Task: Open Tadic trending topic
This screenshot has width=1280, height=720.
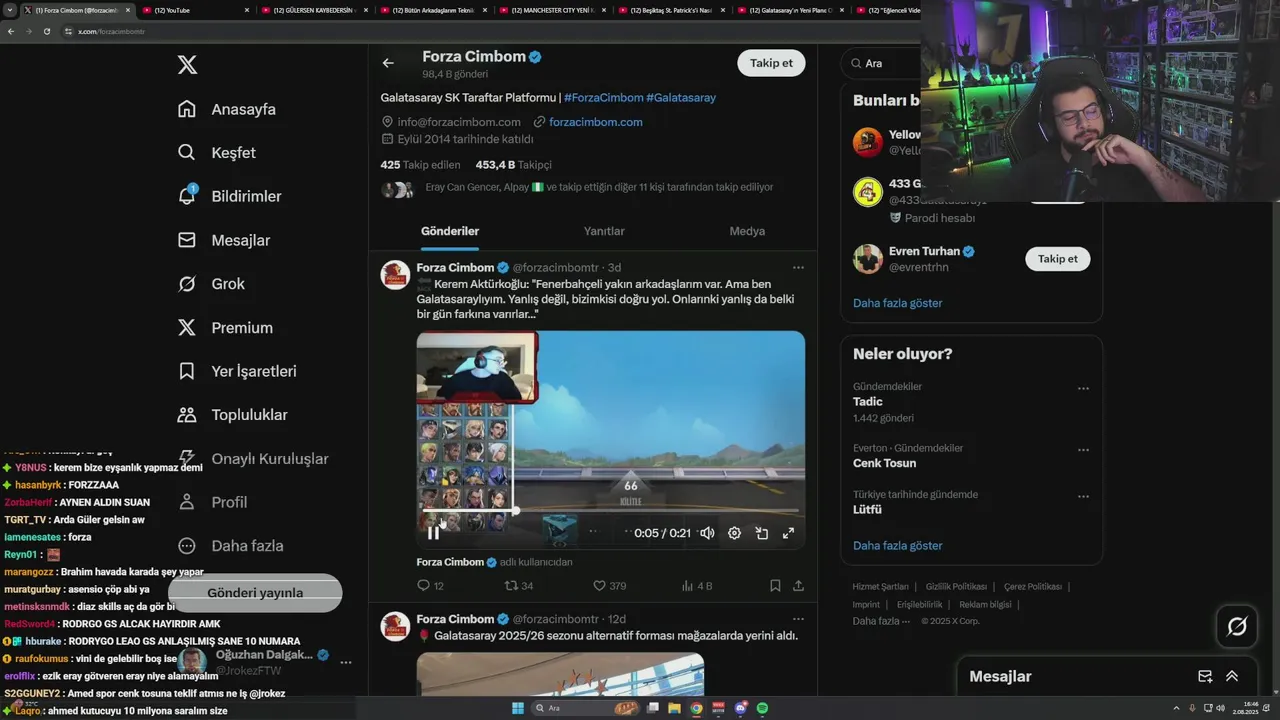Action: click(868, 401)
